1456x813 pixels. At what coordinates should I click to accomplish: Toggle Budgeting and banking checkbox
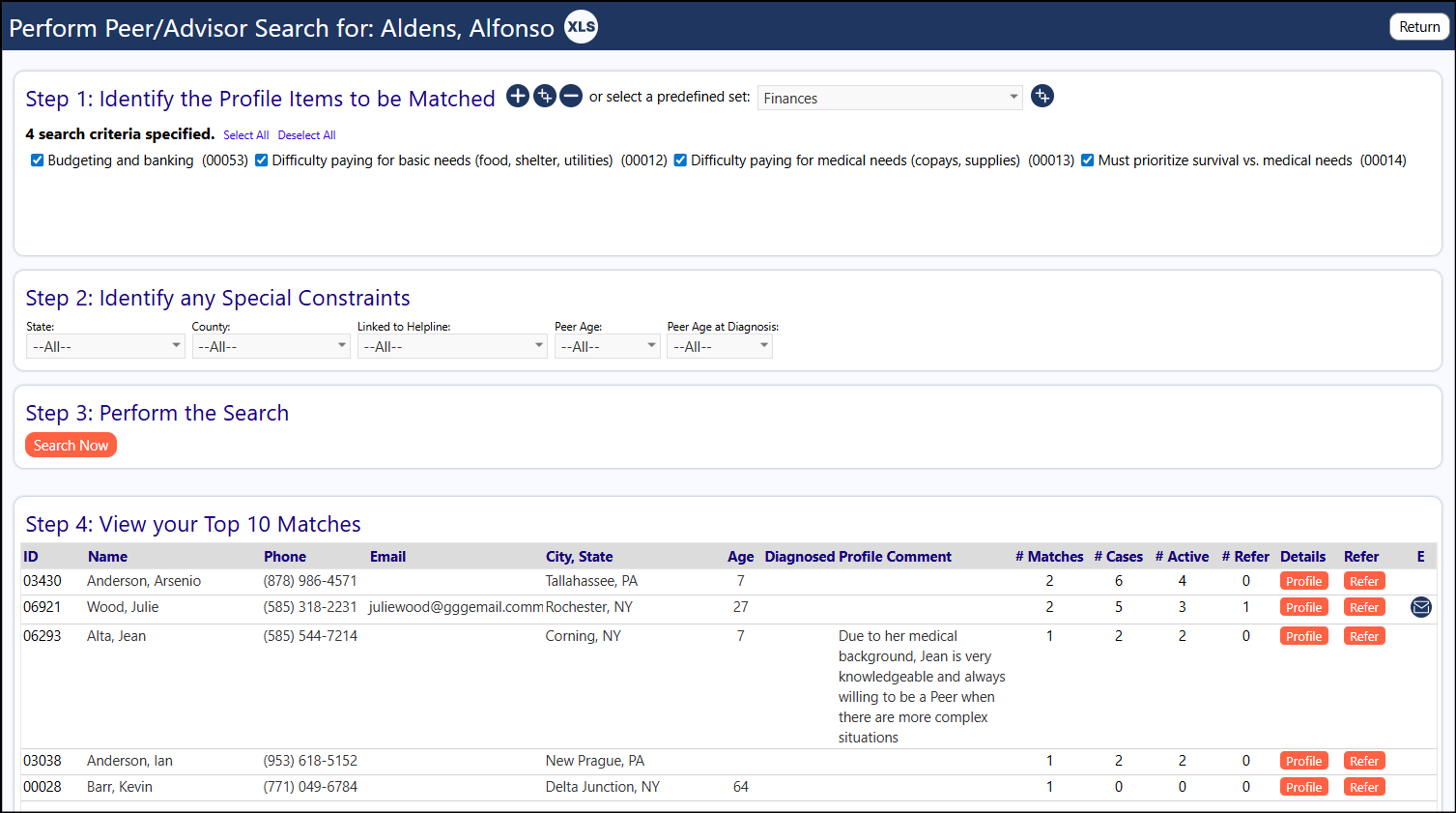coord(37,160)
